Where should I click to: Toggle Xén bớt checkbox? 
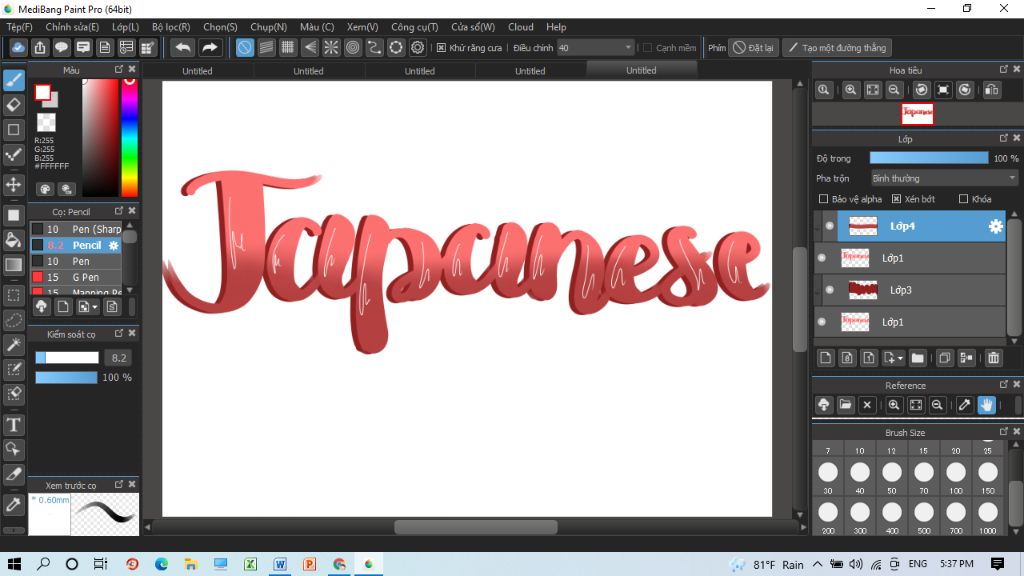click(x=896, y=199)
